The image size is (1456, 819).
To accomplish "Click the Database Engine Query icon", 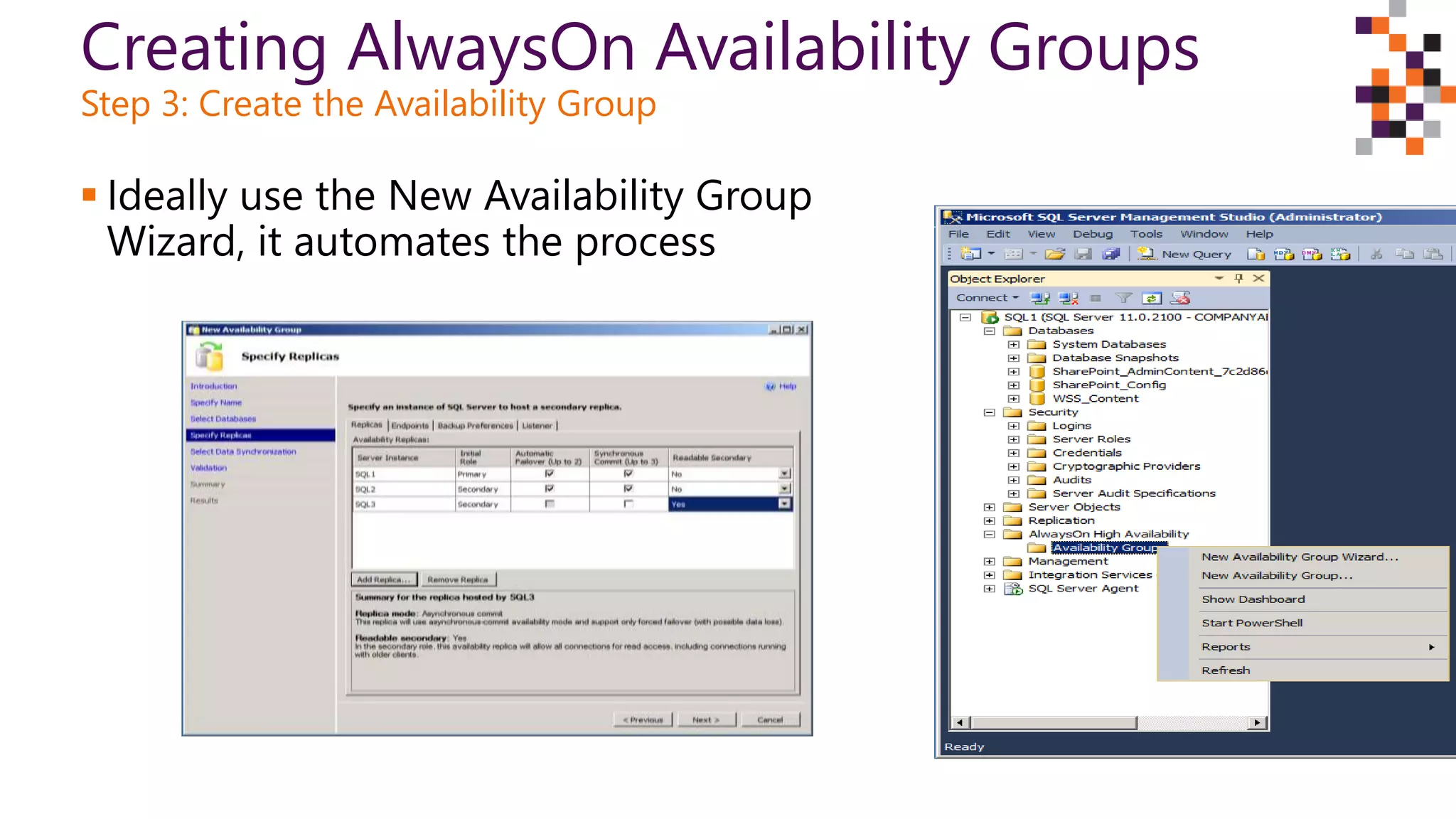I will point(1256,254).
